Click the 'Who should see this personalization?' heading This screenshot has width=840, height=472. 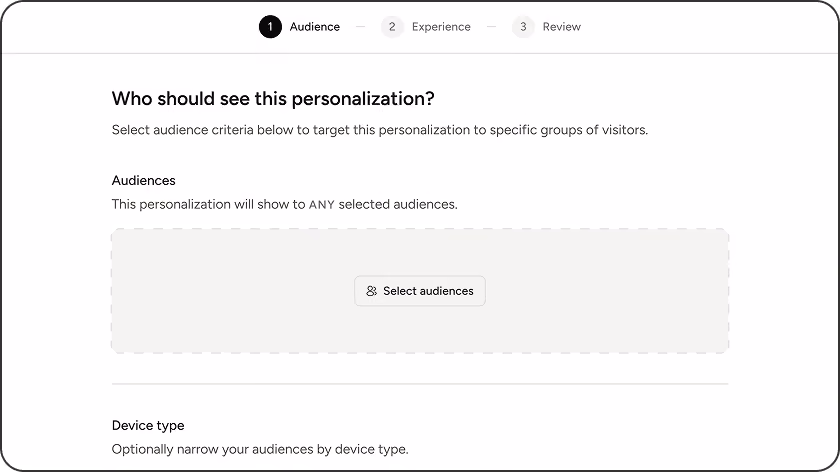pos(273,99)
